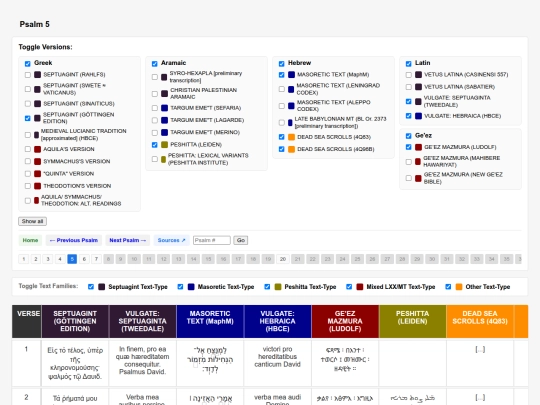The width and height of the screenshot is (540, 405).
Task: Open Previous Psalm link
Action: click(74, 240)
